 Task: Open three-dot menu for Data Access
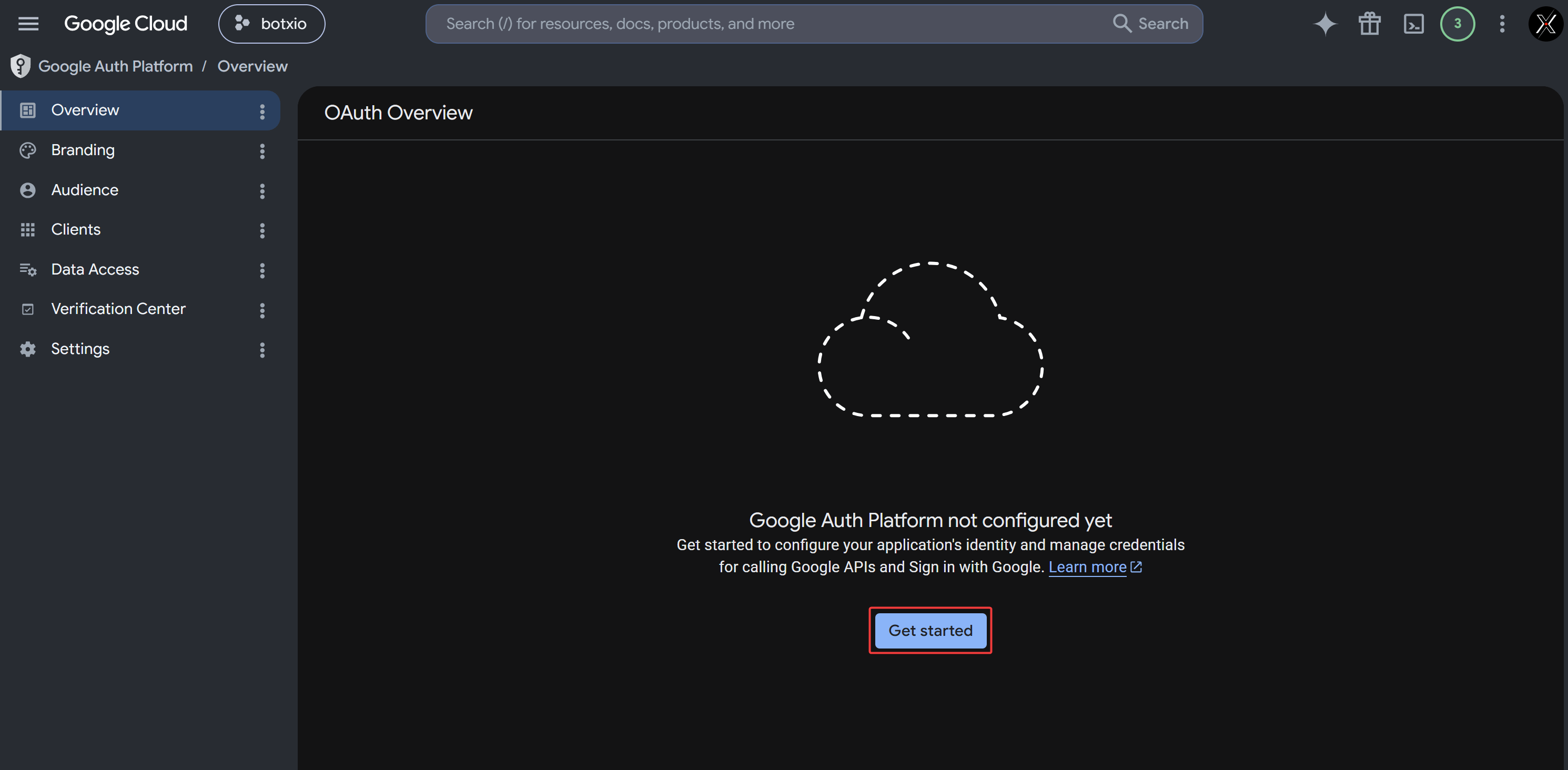pos(262,270)
